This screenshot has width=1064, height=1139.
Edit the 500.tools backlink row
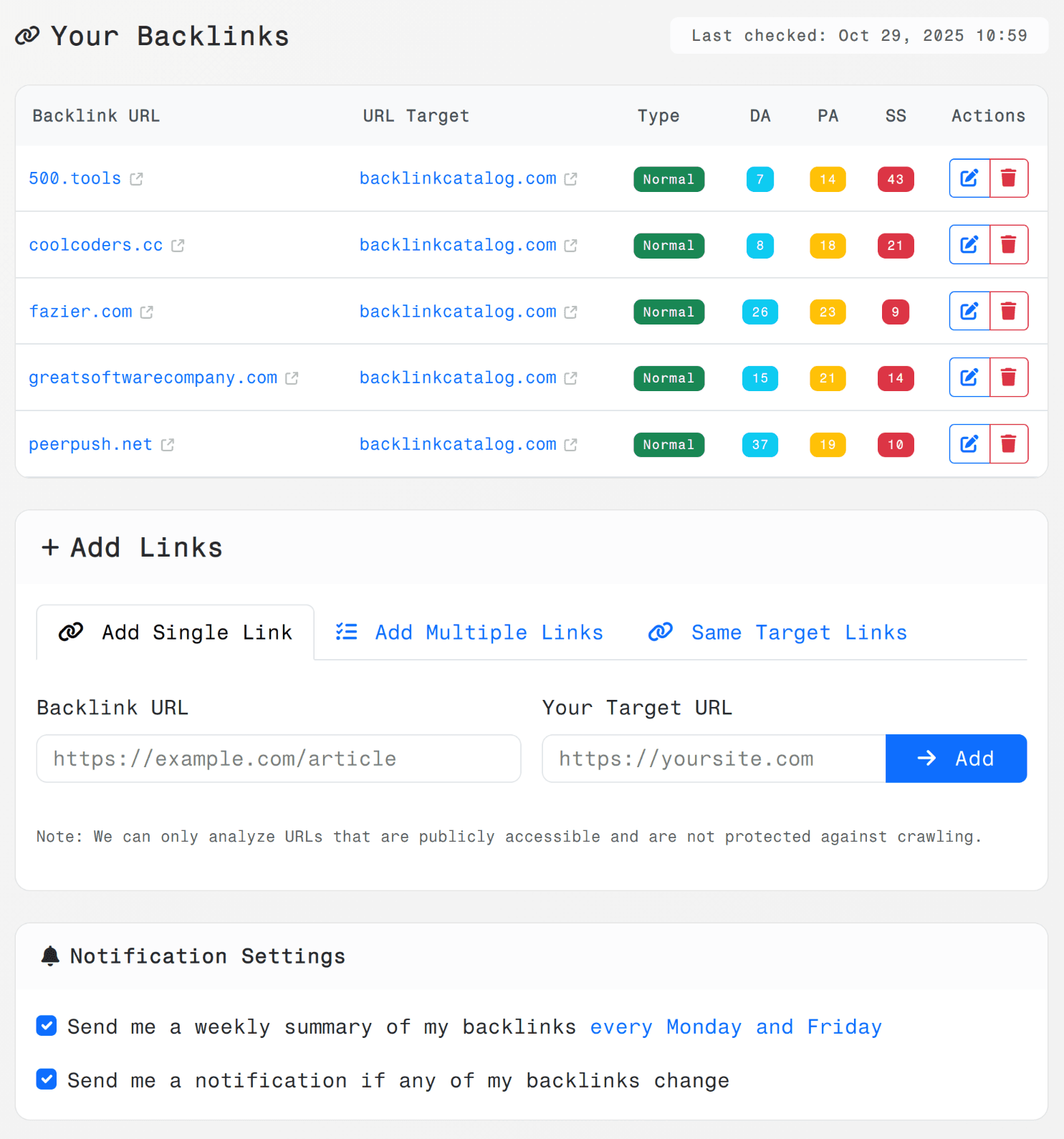[x=969, y=178]
